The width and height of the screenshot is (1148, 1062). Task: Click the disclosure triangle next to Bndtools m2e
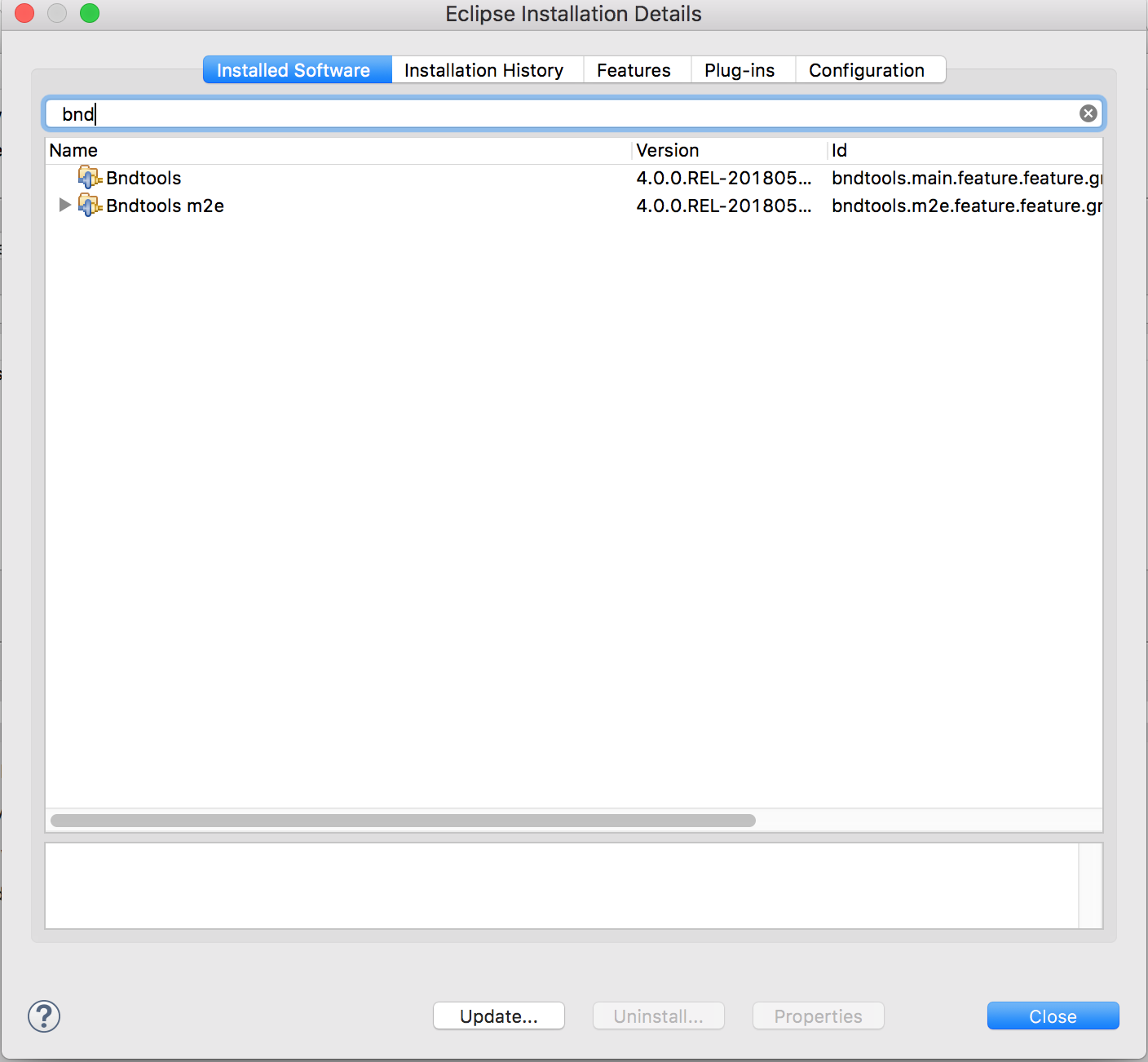[64, 206]
